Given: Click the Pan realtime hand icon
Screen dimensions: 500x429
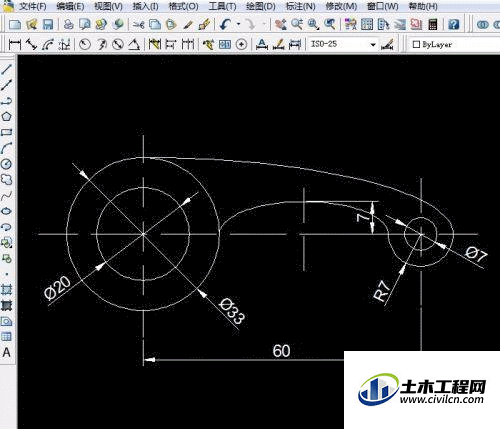Looking at the screenshot, I should click(281, 24).
